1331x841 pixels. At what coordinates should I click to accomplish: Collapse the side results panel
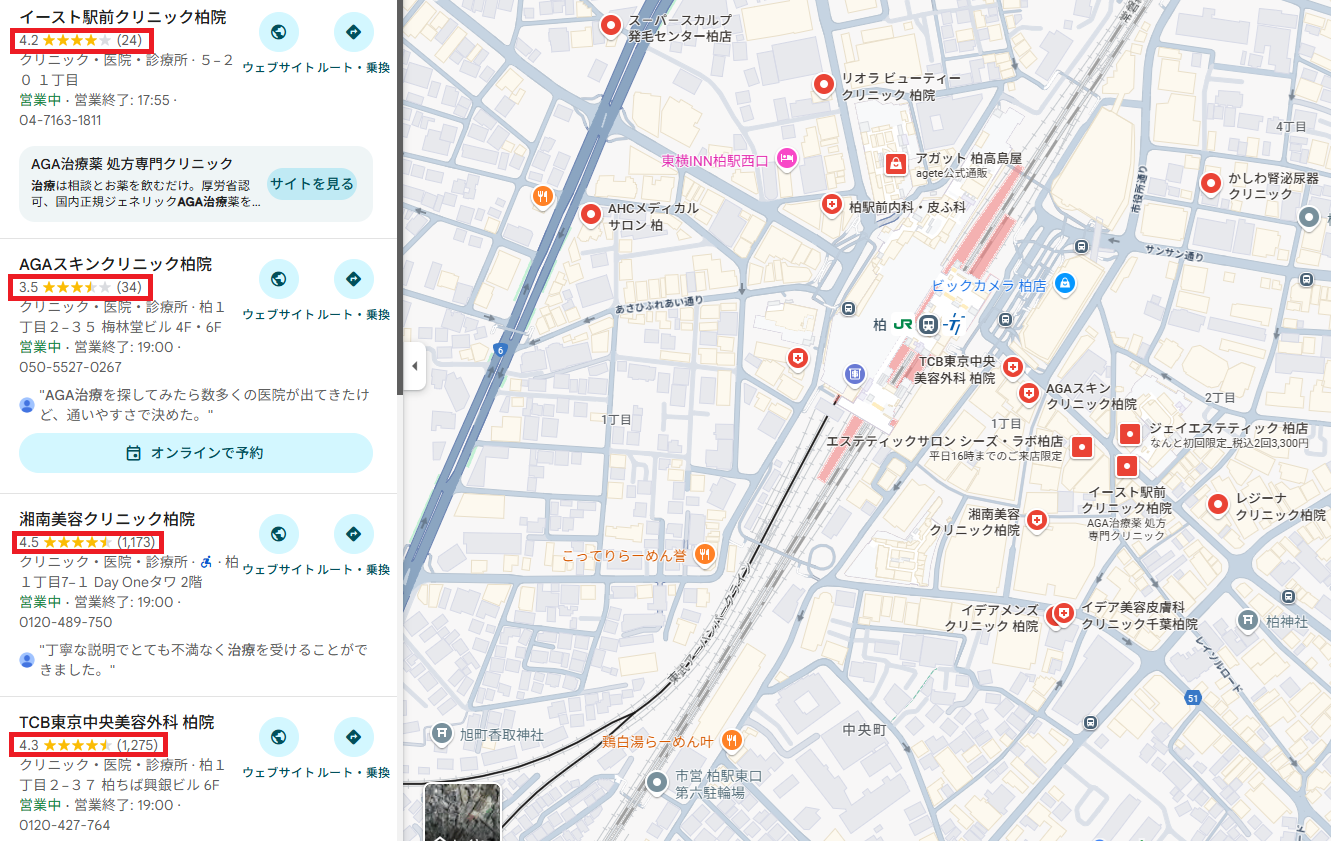(415, 367)
